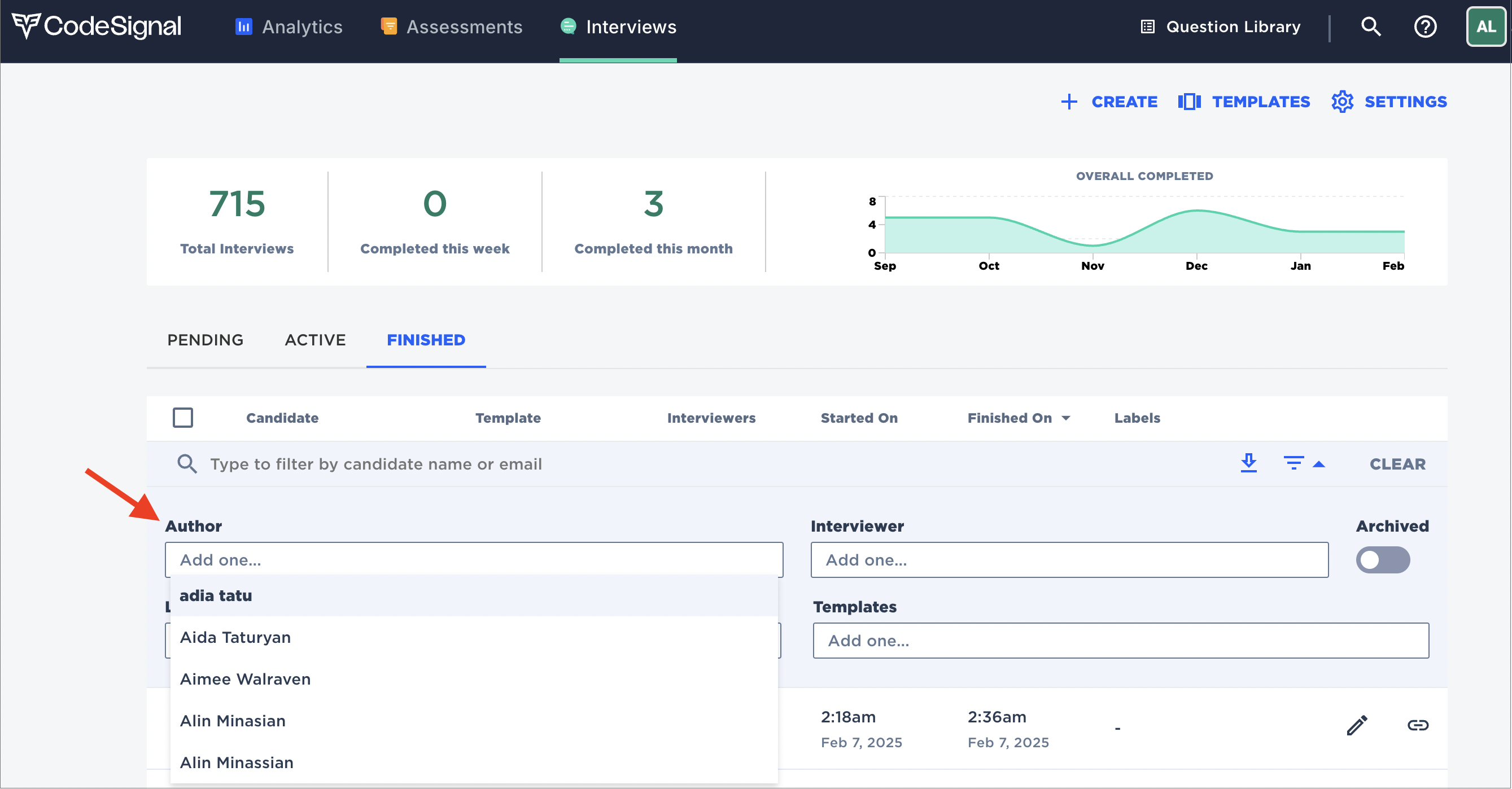This screenshot has height=789, width=1512.
Task: Click the Started On column header
Action: [859, 418]
